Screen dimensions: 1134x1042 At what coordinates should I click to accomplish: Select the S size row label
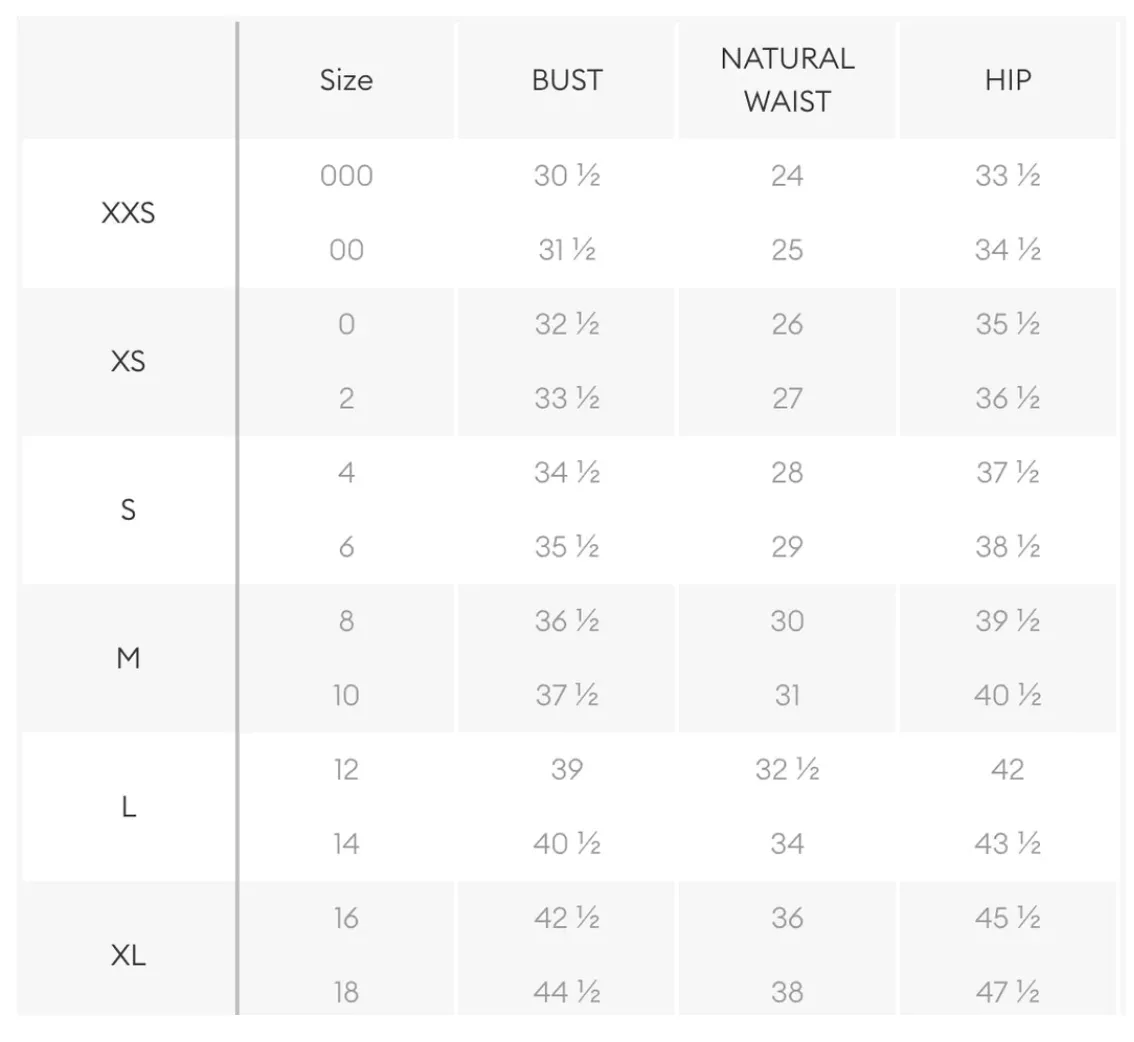point(128,510)
